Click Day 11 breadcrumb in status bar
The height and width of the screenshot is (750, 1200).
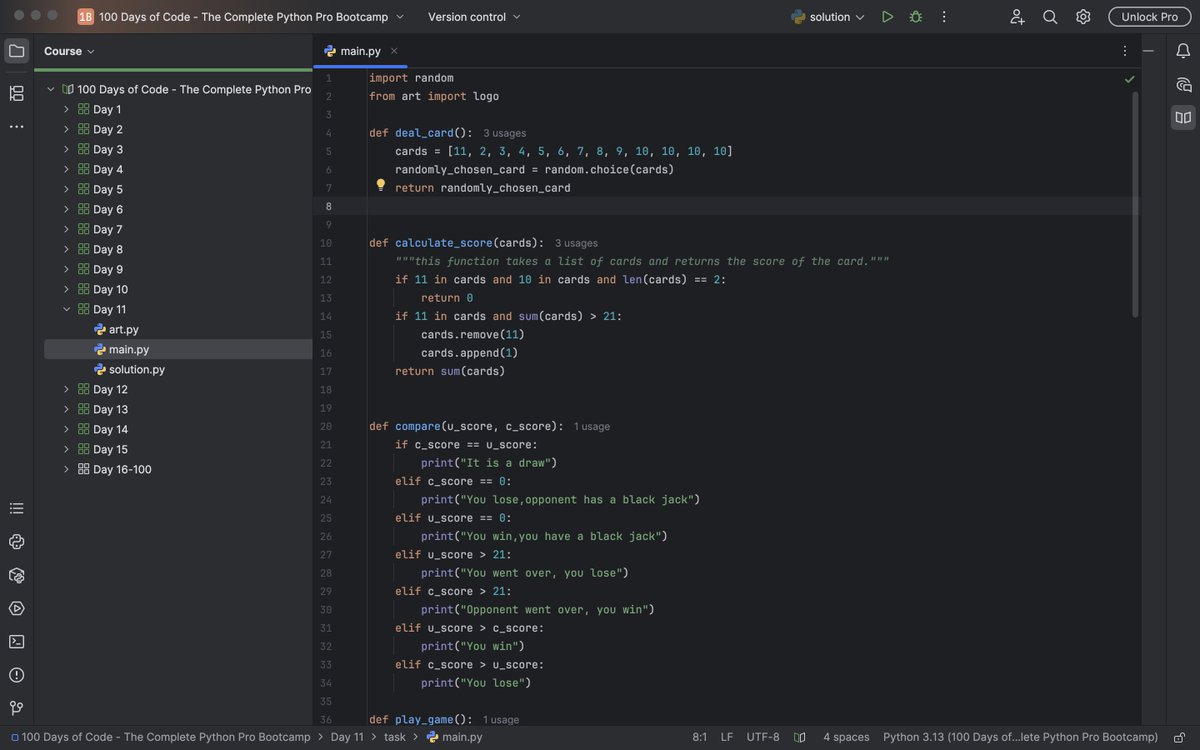click(347, 737)
